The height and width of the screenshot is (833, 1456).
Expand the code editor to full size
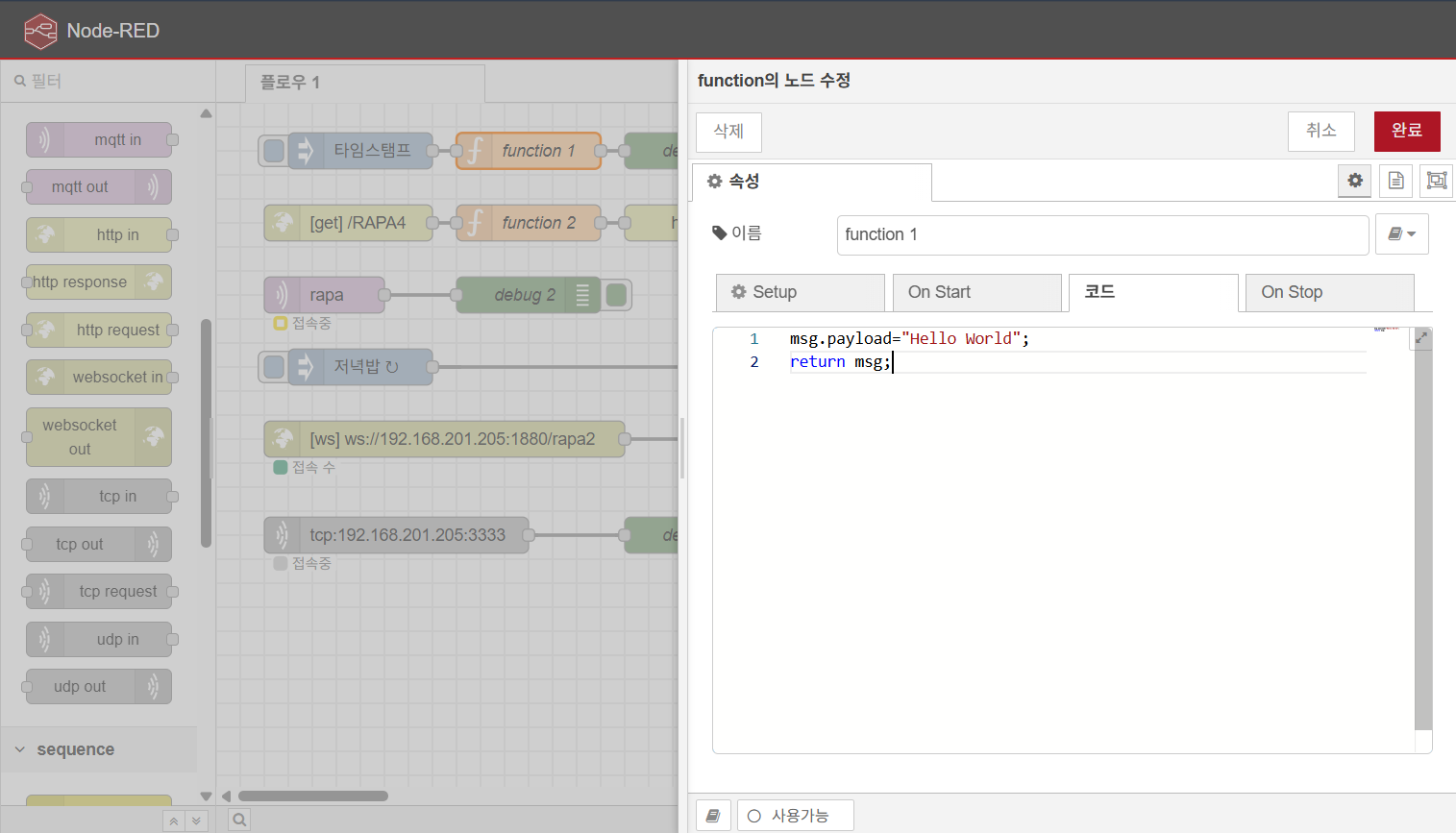1420,338
